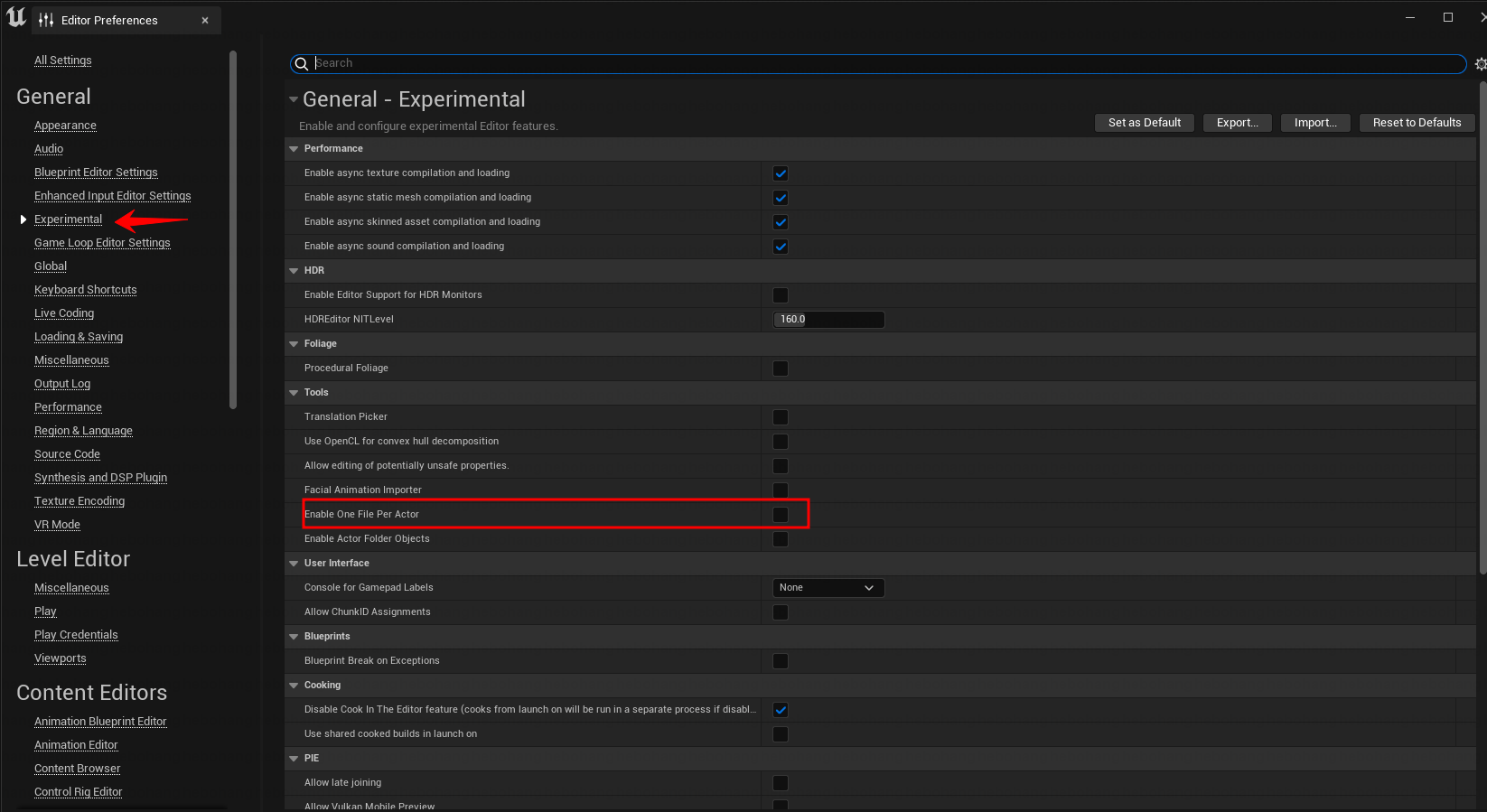Image resolution: width=1487 pixels, height=812 pixels.
Task: Open All Settings link
Action: click(x=63, y=61)
